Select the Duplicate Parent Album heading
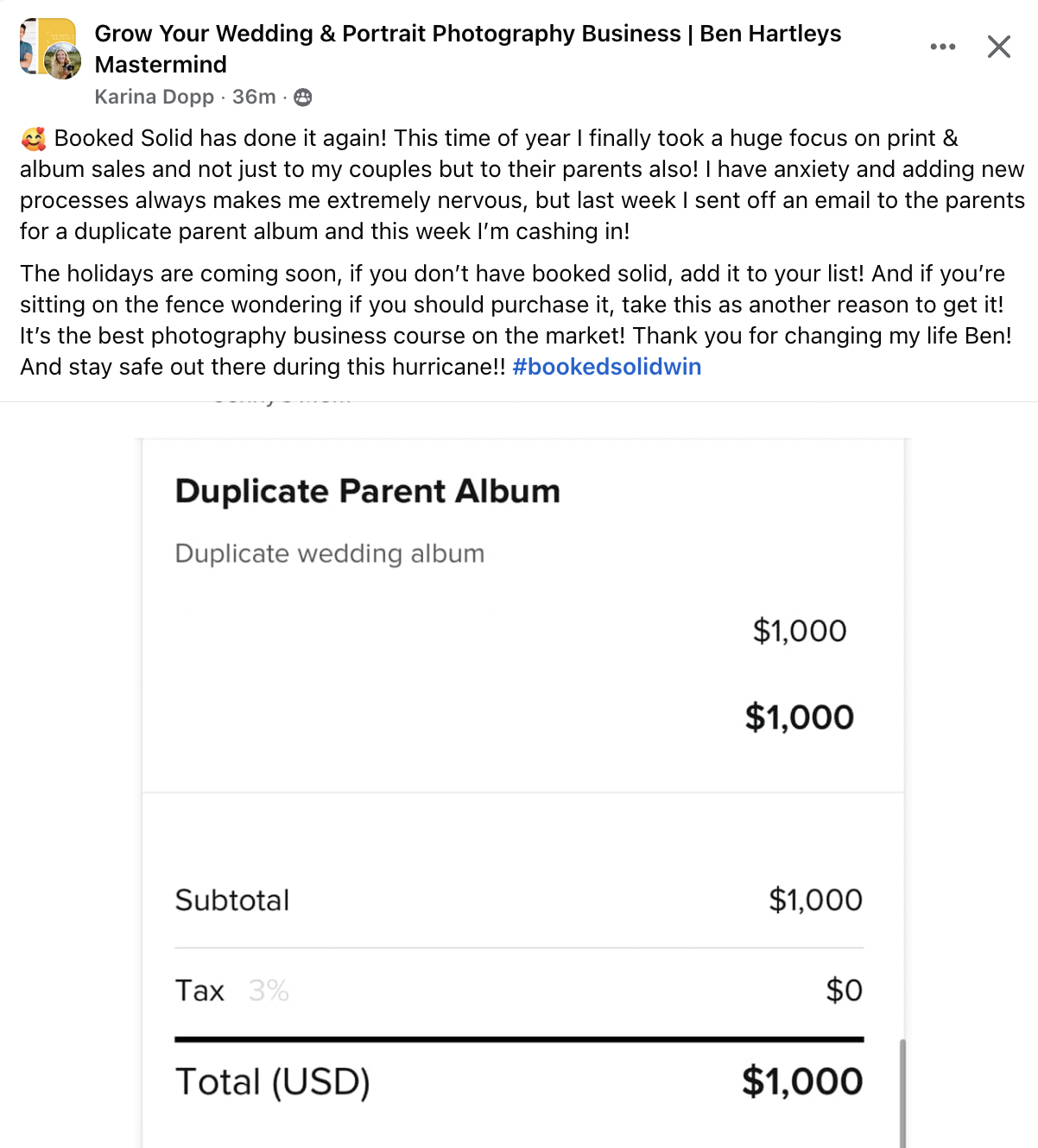Screen dimensions: 1038x1148 click(x=367, y=491)
